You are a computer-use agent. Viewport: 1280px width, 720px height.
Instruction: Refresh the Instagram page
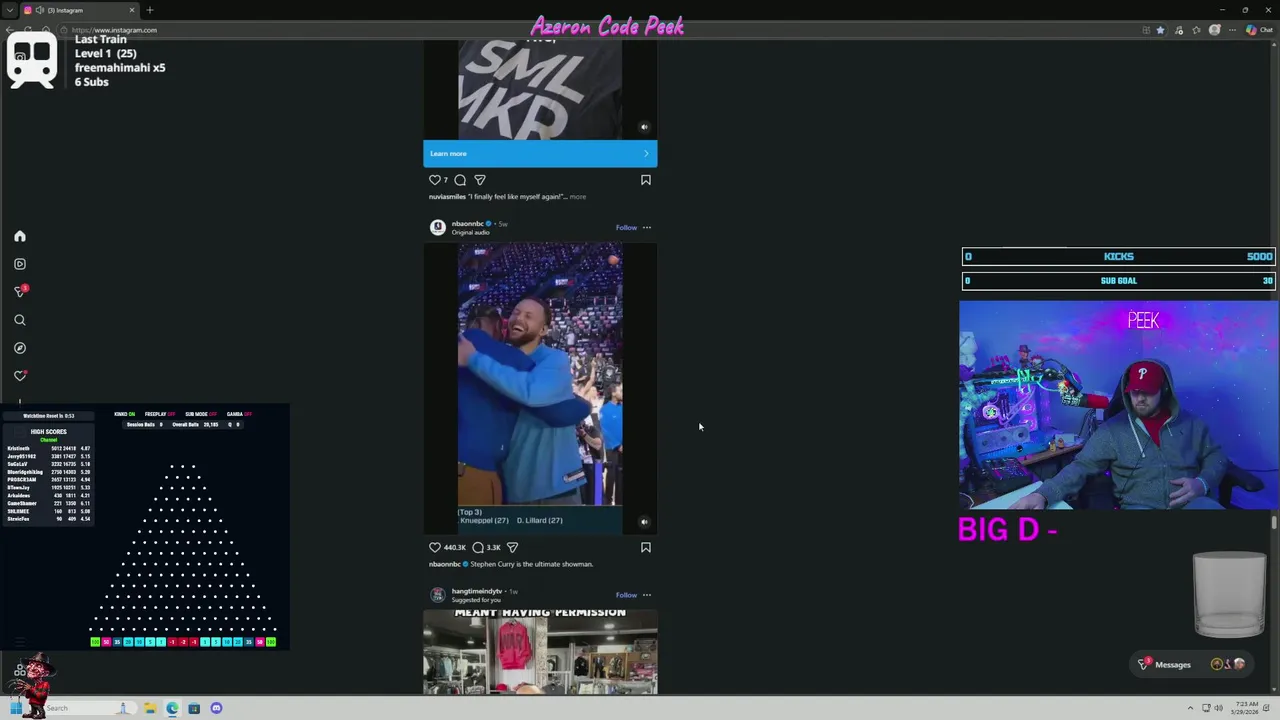[28, 30]
